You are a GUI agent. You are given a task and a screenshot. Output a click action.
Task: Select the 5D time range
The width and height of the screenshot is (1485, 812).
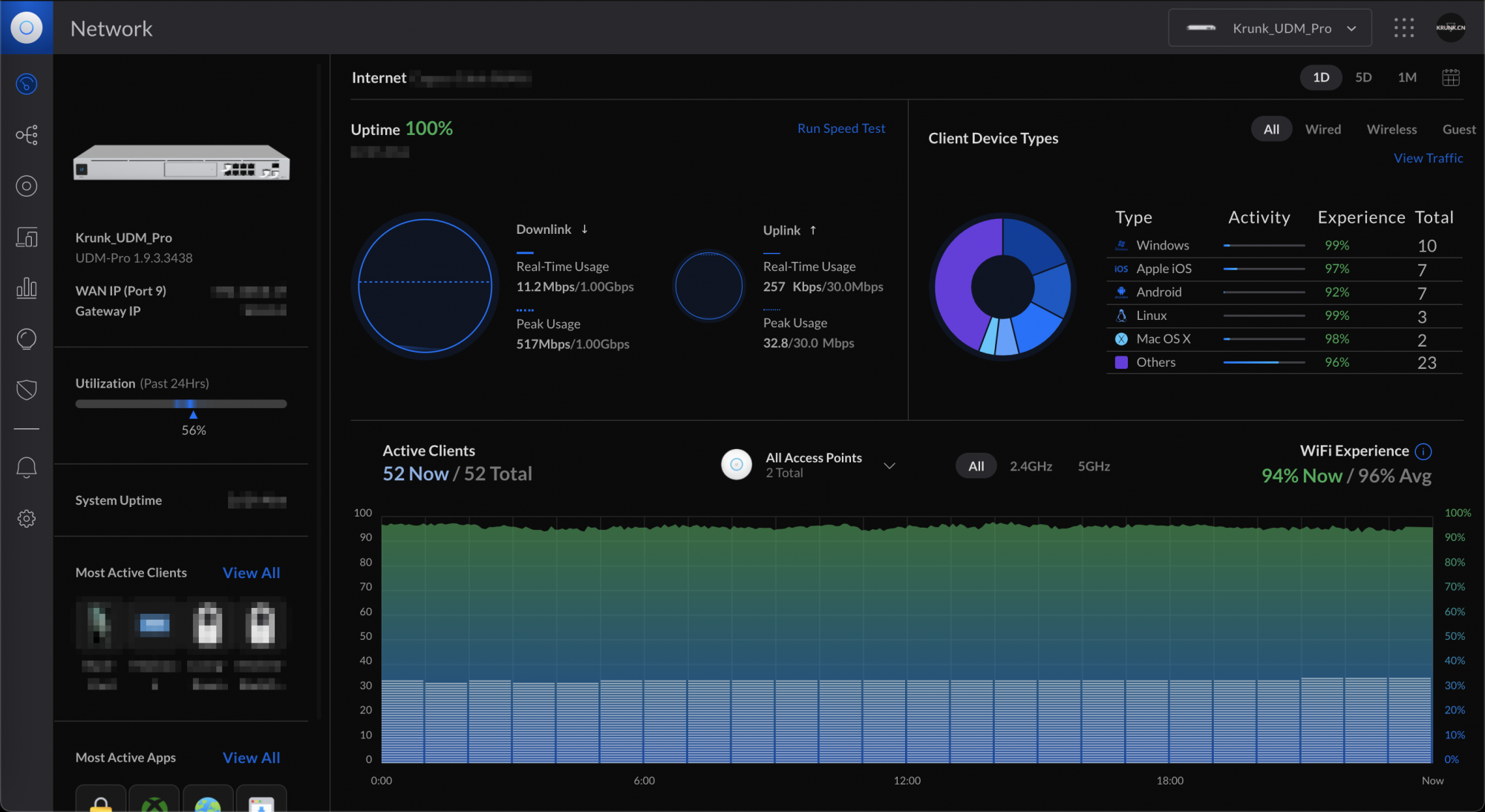click(1363, 77)
